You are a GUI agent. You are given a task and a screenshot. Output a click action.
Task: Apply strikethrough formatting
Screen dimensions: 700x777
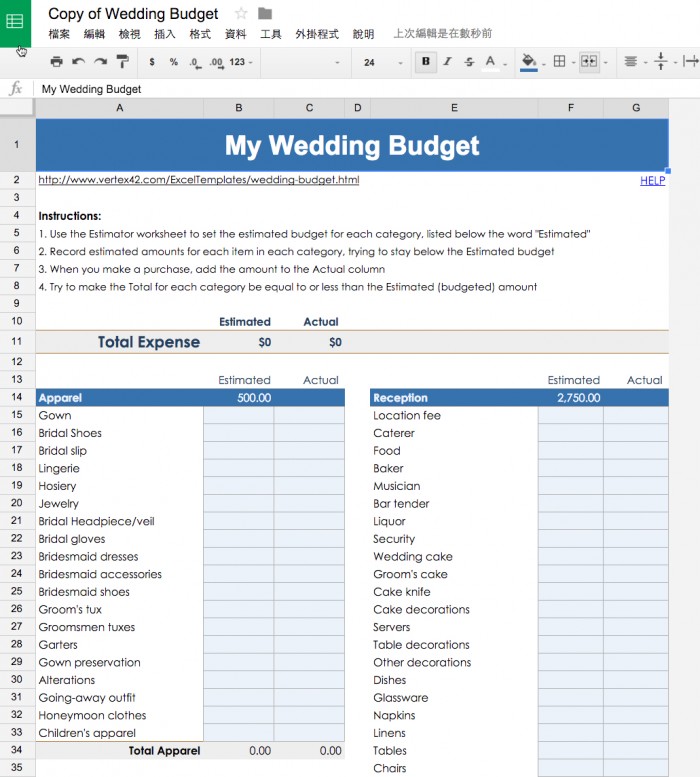[x=468, y=62]
